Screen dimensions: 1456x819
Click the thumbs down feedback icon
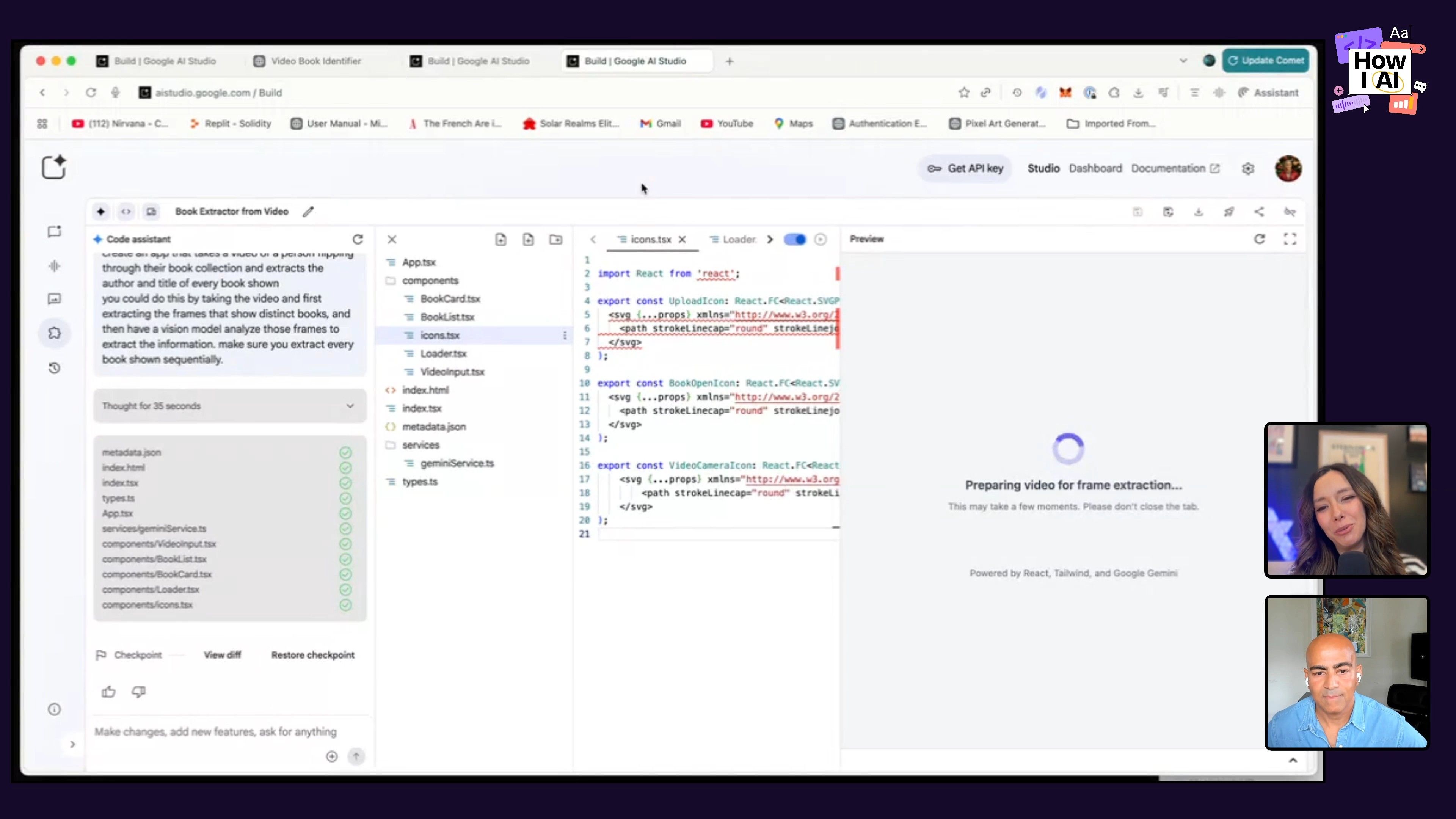(138, 692)
